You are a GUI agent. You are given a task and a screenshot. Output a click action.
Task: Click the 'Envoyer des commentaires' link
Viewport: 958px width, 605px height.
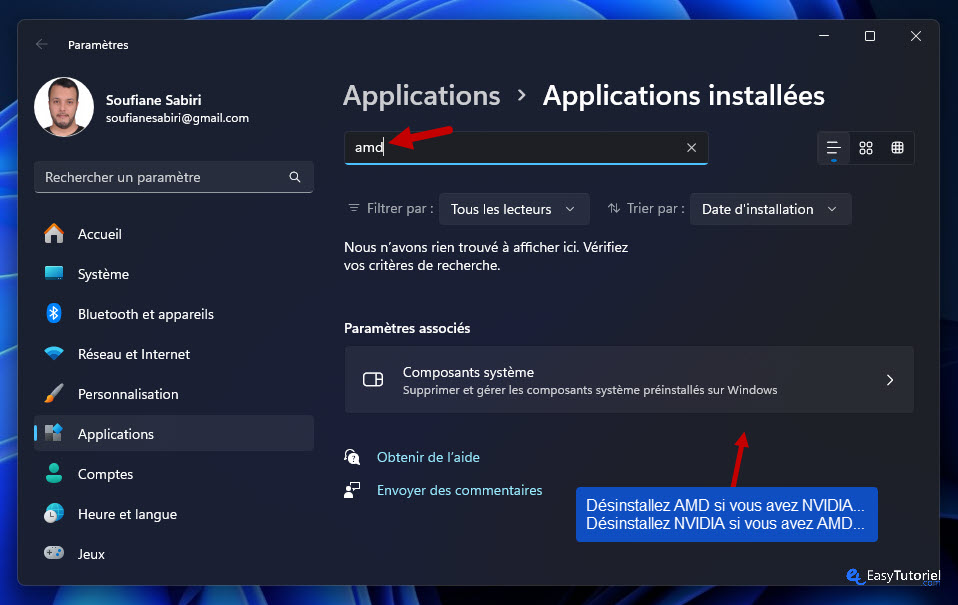pyautogui.click(x=459, y=490)
